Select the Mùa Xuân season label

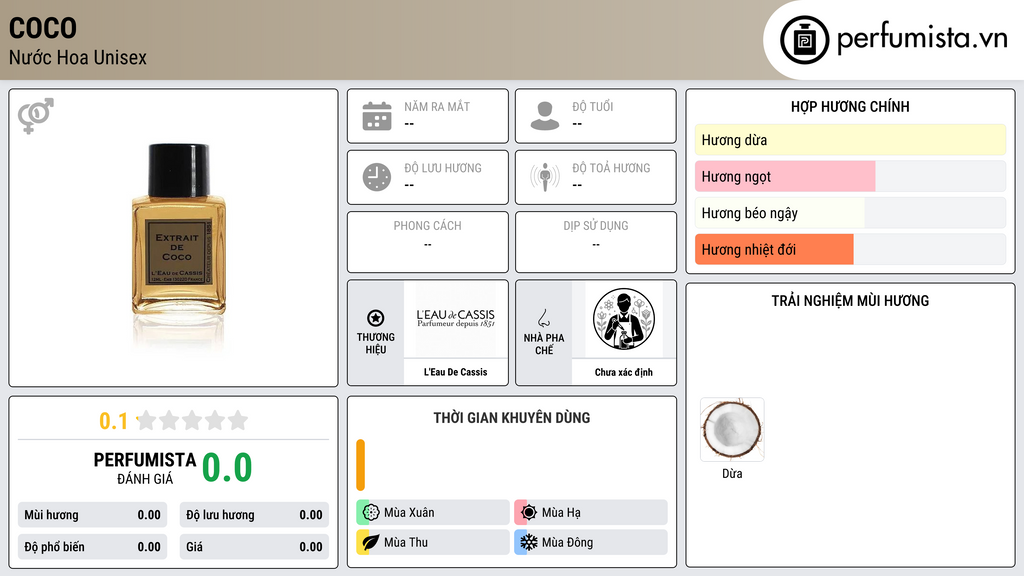click(x=409, y=513)
